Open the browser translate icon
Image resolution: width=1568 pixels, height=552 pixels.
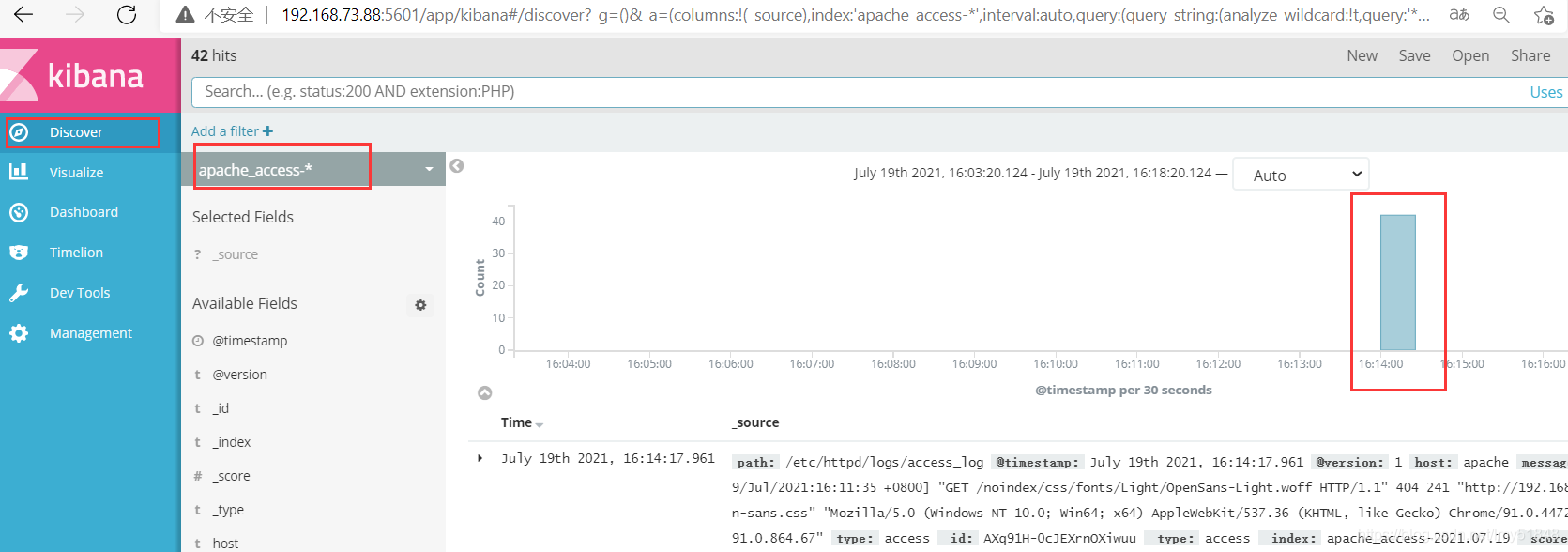(1459, 15)
